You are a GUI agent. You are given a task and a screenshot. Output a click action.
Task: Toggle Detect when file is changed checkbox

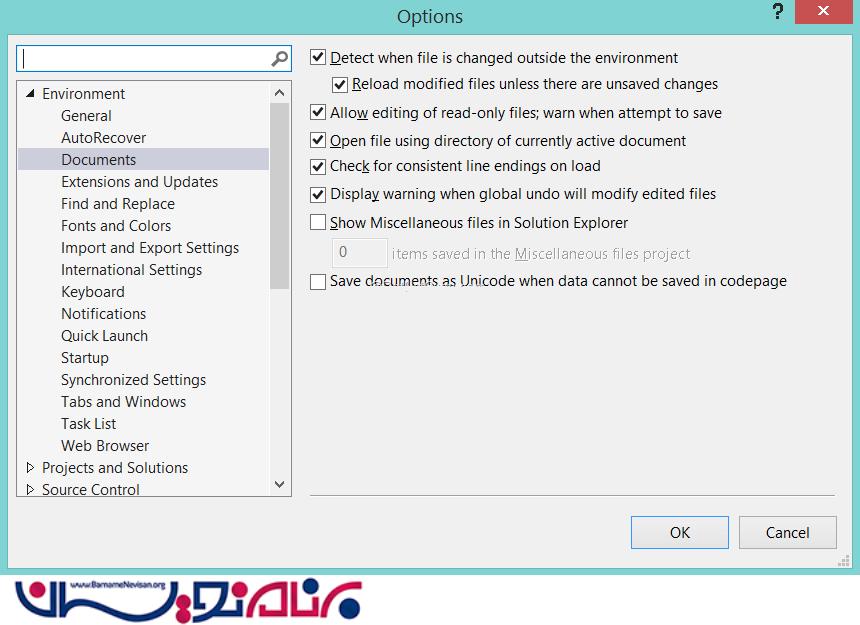(x=319, y=58)
